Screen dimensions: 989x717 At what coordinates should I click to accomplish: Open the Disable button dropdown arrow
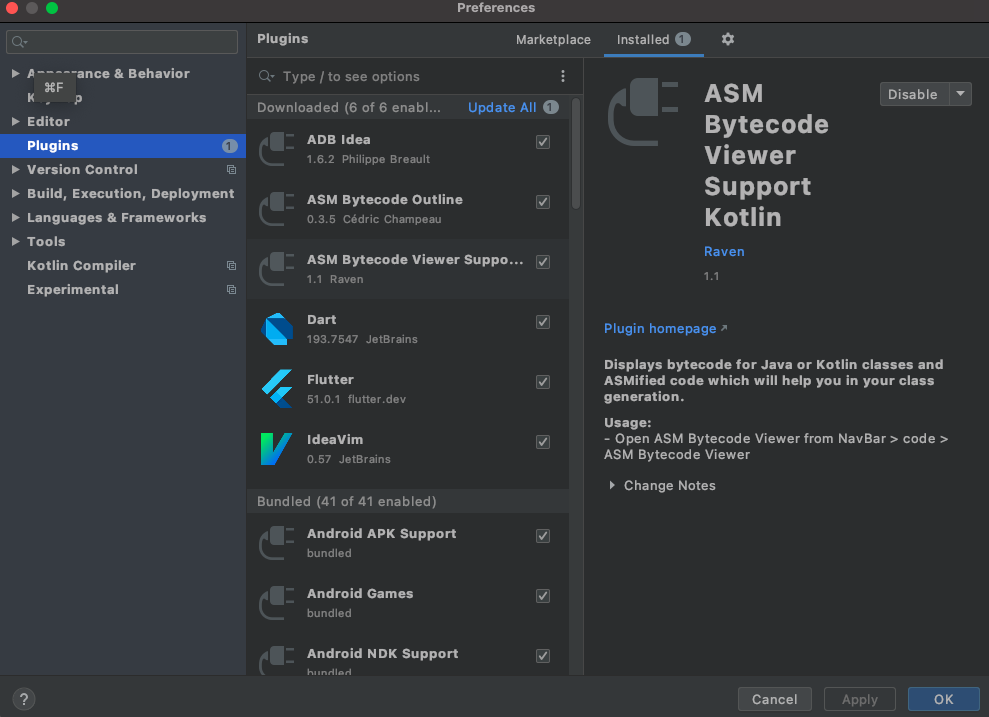tap(960, 94)
